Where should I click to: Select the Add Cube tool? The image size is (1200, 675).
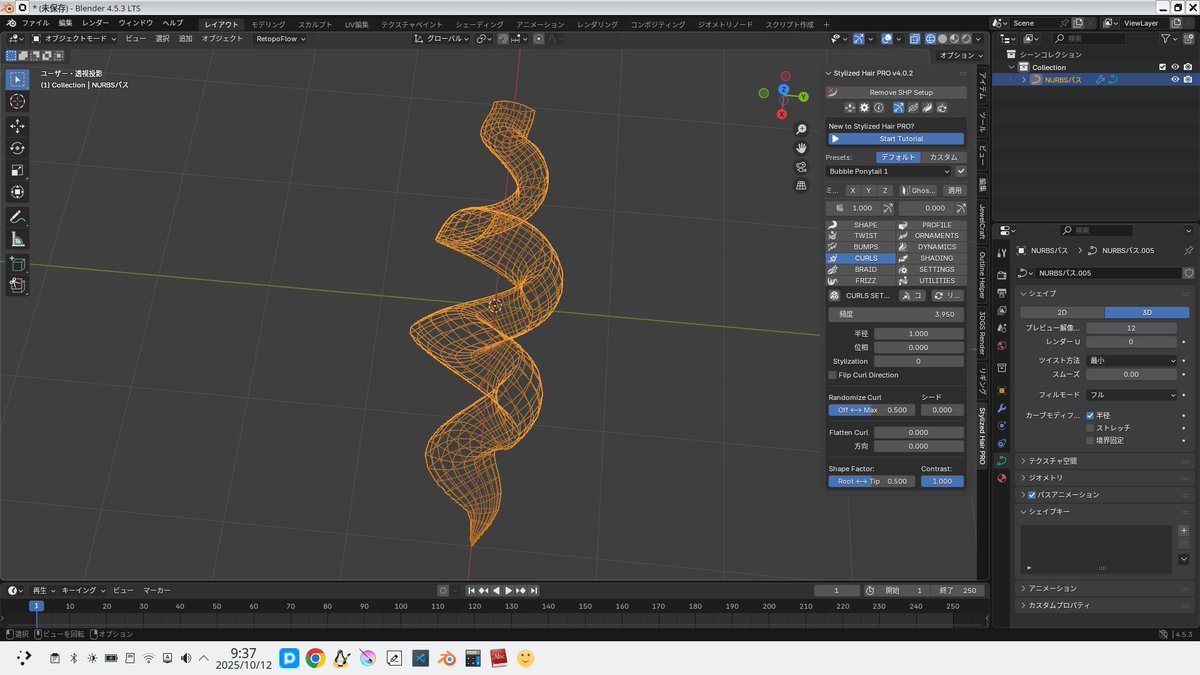click(17, 263)
